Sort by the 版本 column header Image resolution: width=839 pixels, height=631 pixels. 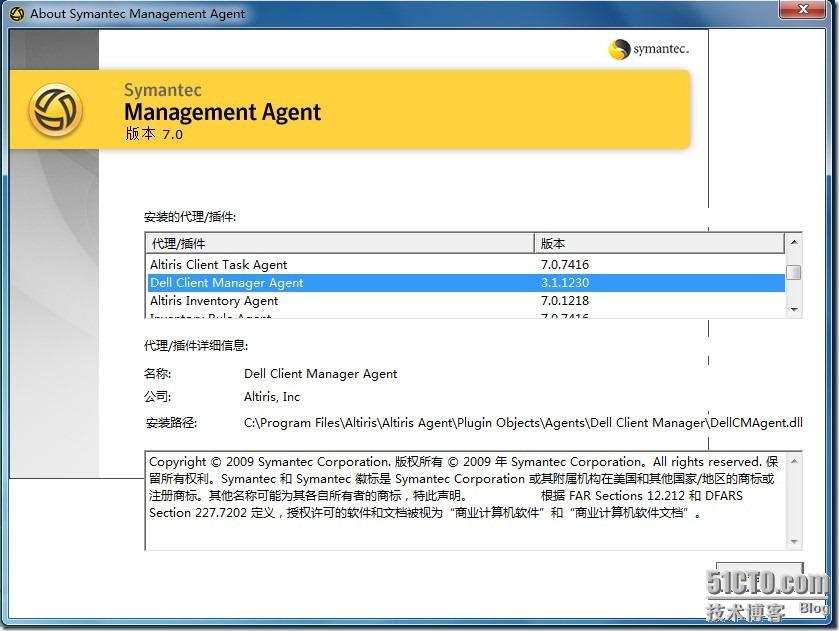(660, 244)
